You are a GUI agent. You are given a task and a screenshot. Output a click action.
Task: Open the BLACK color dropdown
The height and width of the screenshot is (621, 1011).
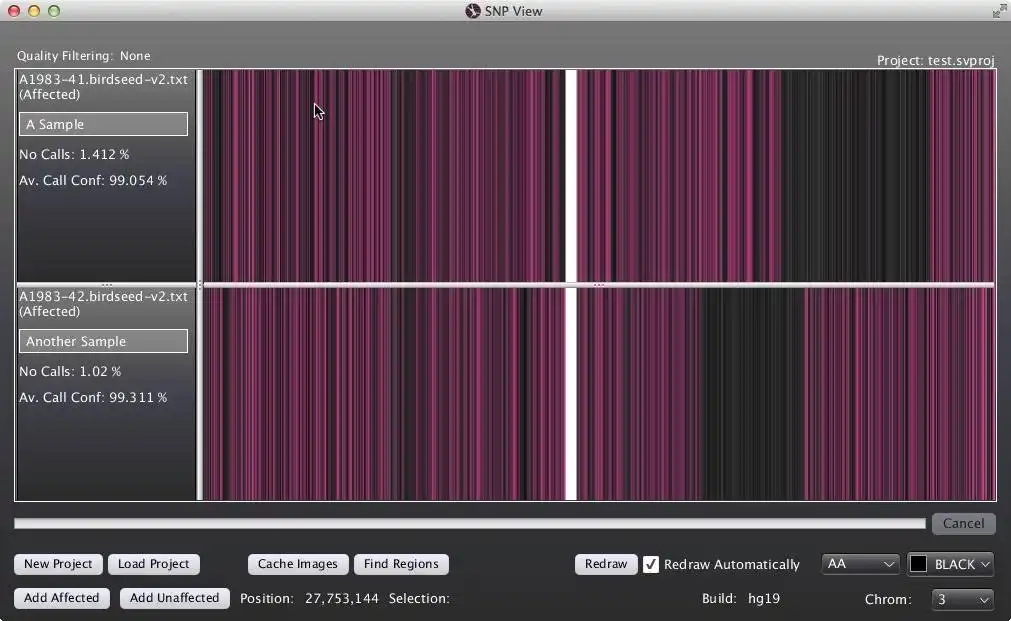click(x=950, y=564)
